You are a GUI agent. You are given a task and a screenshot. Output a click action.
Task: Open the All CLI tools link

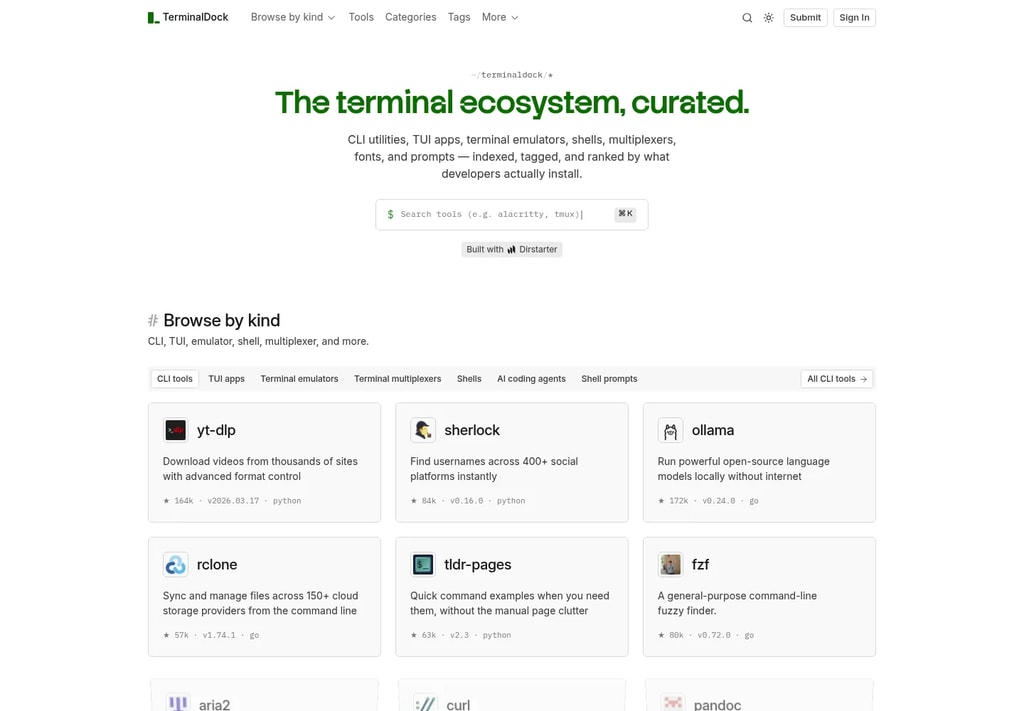point(837,379)
